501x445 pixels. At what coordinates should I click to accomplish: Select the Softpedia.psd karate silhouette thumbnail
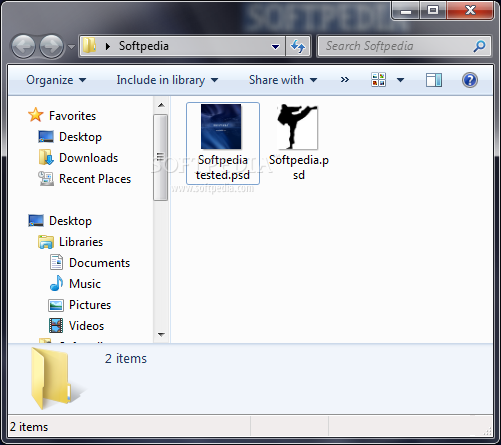pyautogui.click(x=297, y=126)
